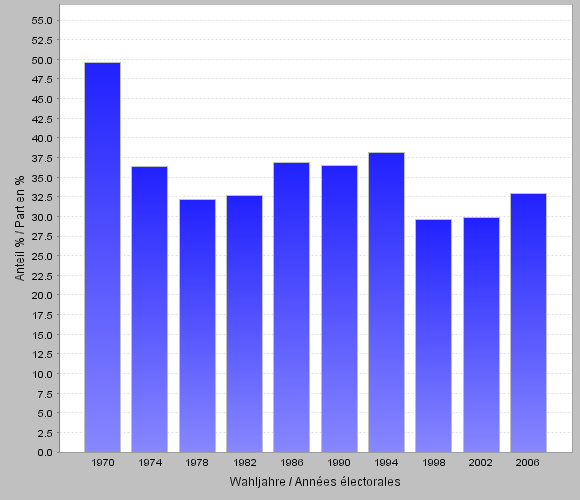This screenshot has height=500, width=580.
Task: Click the 37.5 y-axis tick label
Action: point(42,158)
